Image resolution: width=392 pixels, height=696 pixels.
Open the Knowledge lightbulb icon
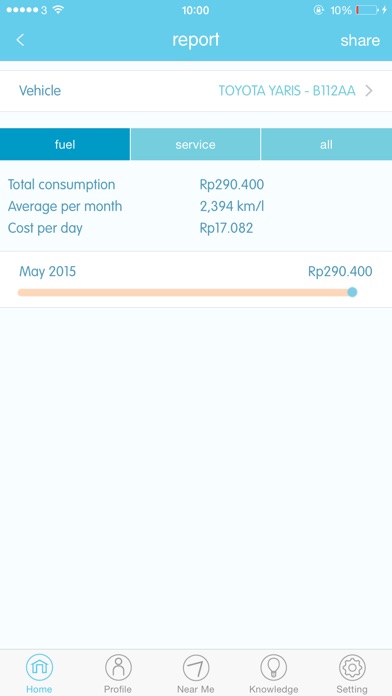point(273,667)
